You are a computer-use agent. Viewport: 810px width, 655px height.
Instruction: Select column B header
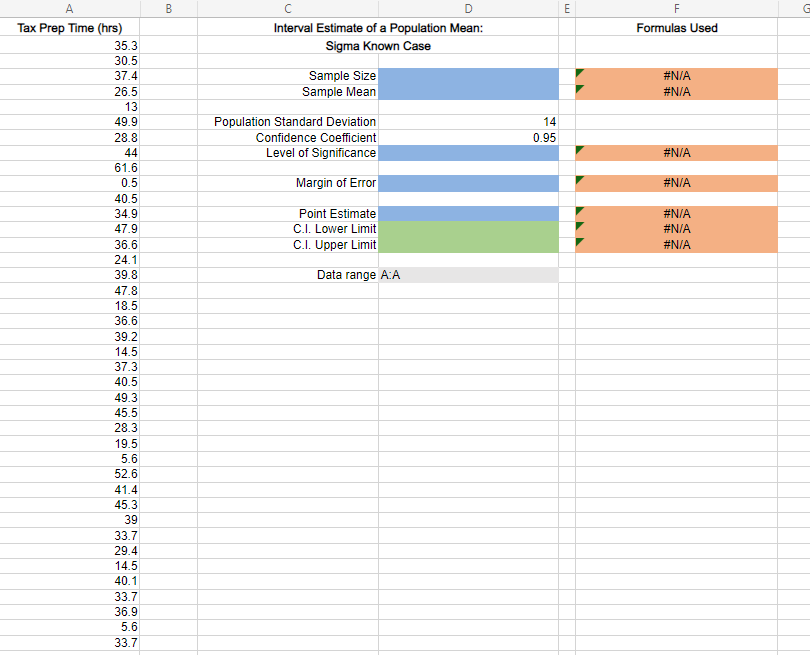click(168, 8)
